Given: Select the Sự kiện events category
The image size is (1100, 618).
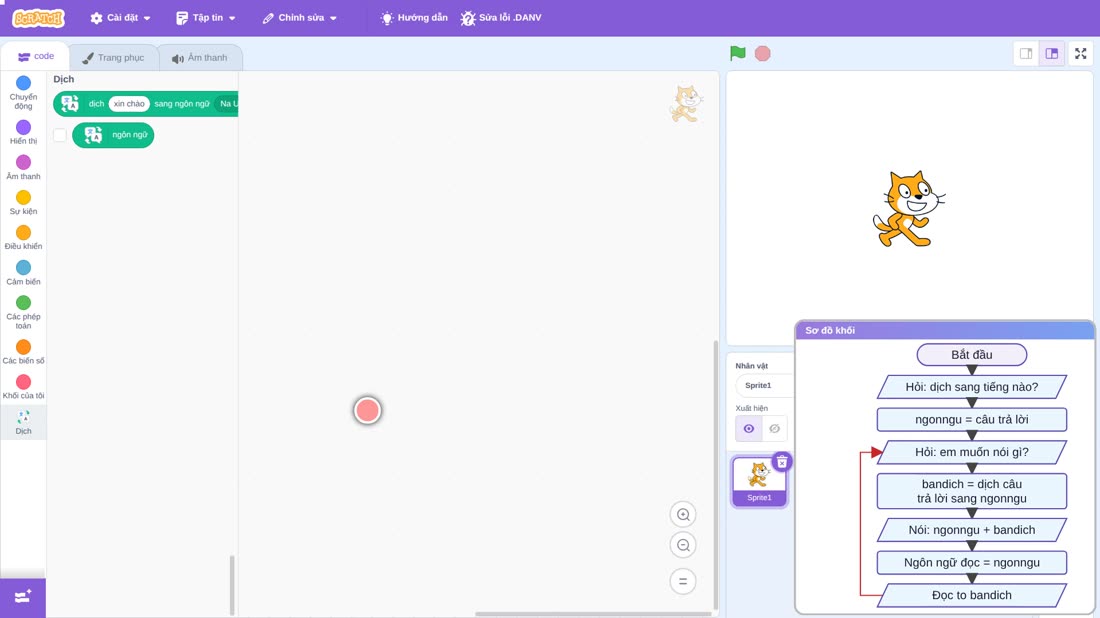Looking at the screenshot, I should [23, 203].
